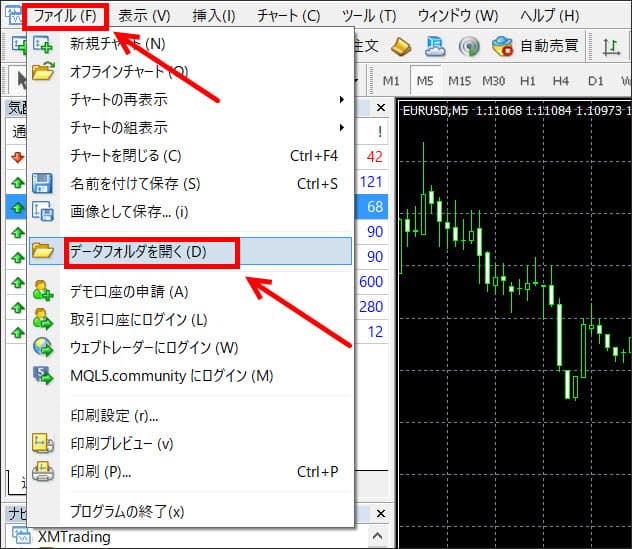Click the demo account application icon
Image resolution: width=632 pixels, height=549 pixels.
point(43,292)
